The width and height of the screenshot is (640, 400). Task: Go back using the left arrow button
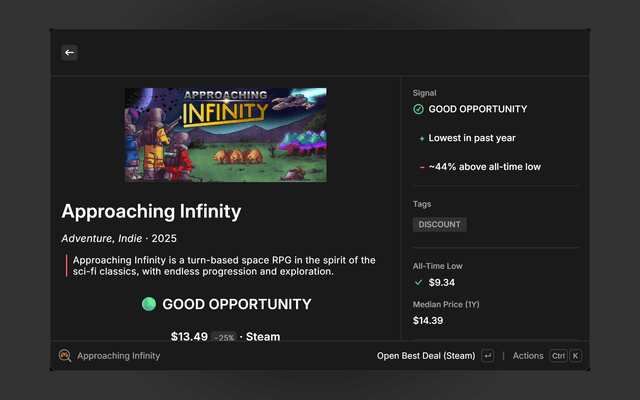[x=69, y=53]
